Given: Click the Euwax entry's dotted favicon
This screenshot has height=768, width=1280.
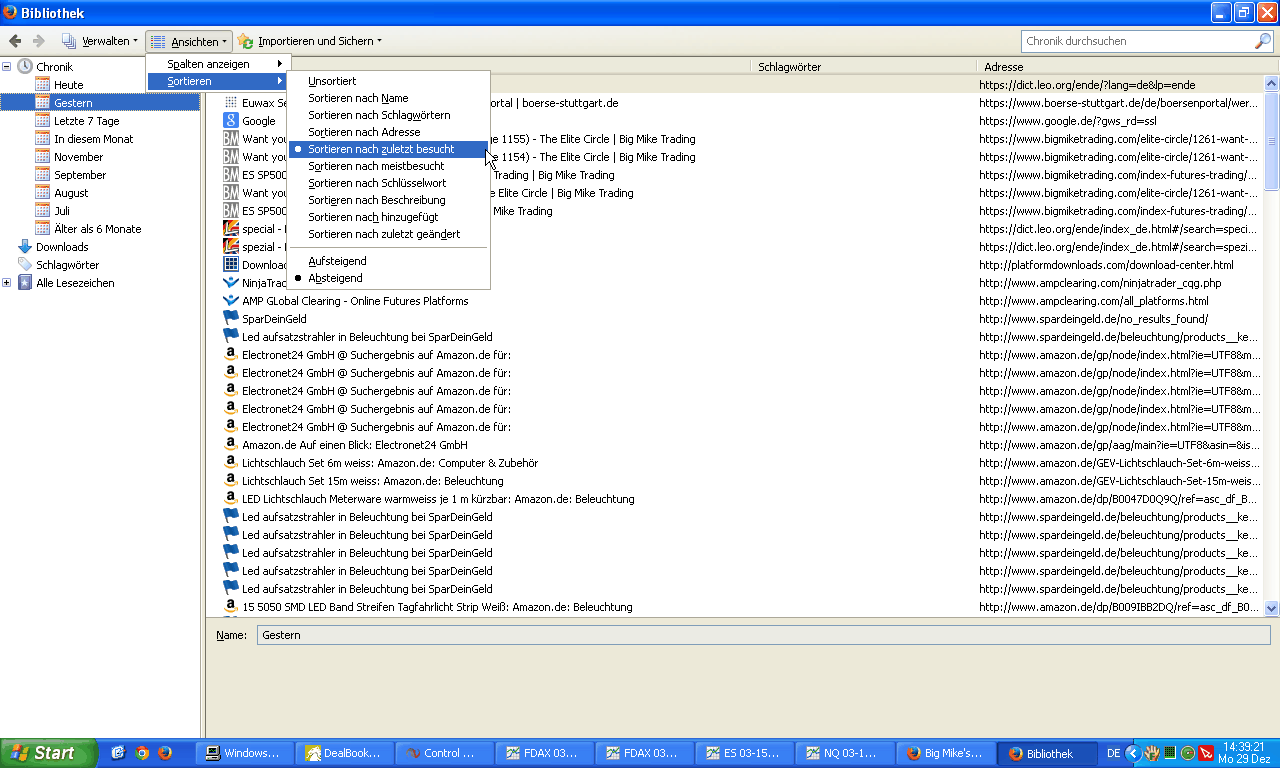Looking at the screenshot, I should point(231,103).
